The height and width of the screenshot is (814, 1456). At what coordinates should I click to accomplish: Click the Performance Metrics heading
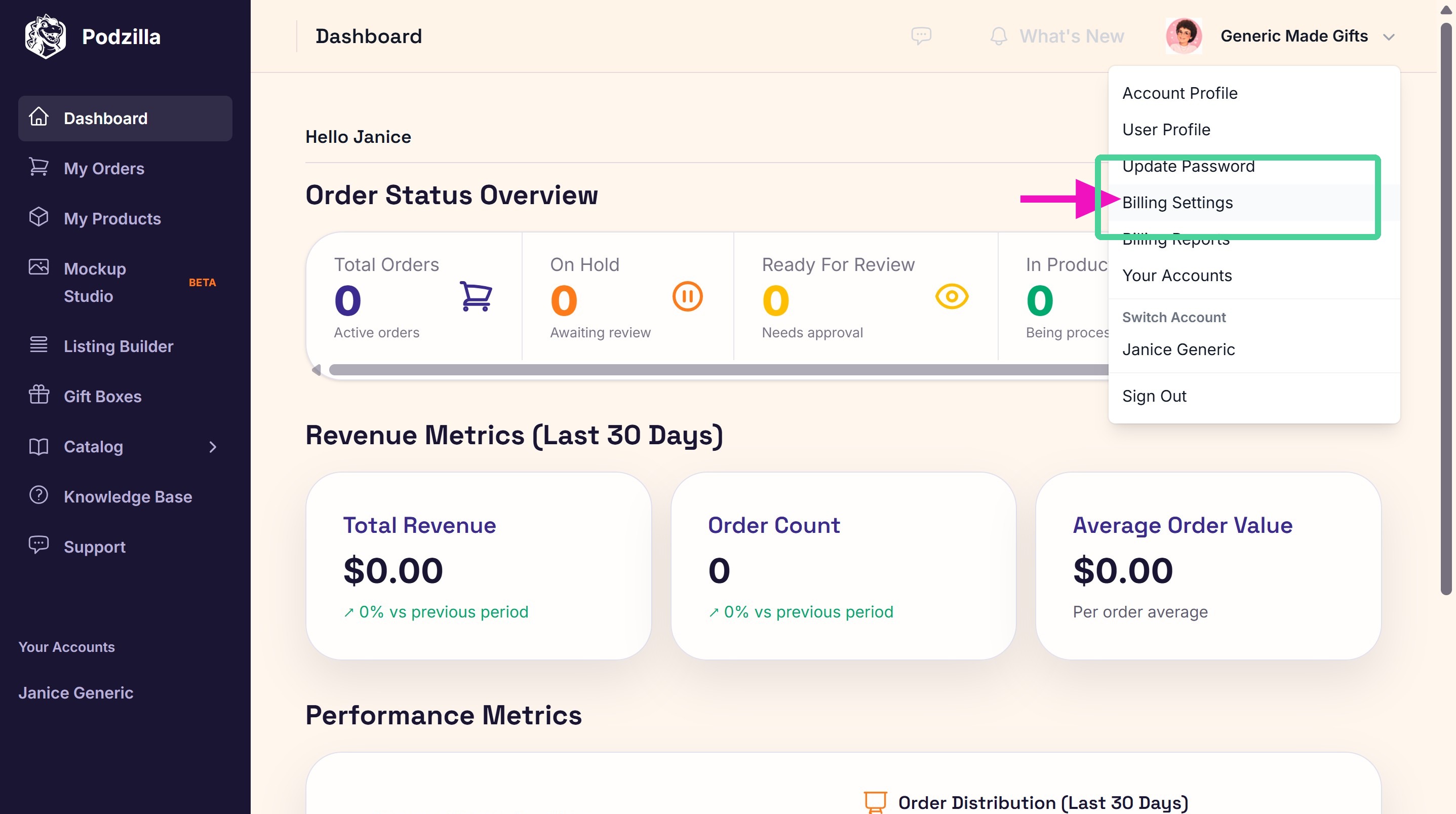point(444,715)
